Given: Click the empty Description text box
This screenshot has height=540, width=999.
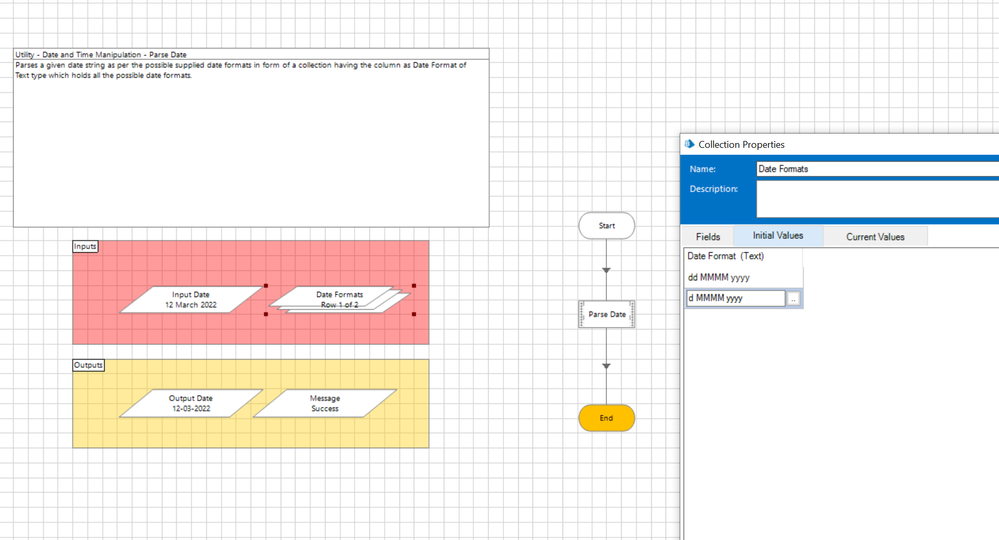Looking at the screenshot, I should click(x=875, y=198).
